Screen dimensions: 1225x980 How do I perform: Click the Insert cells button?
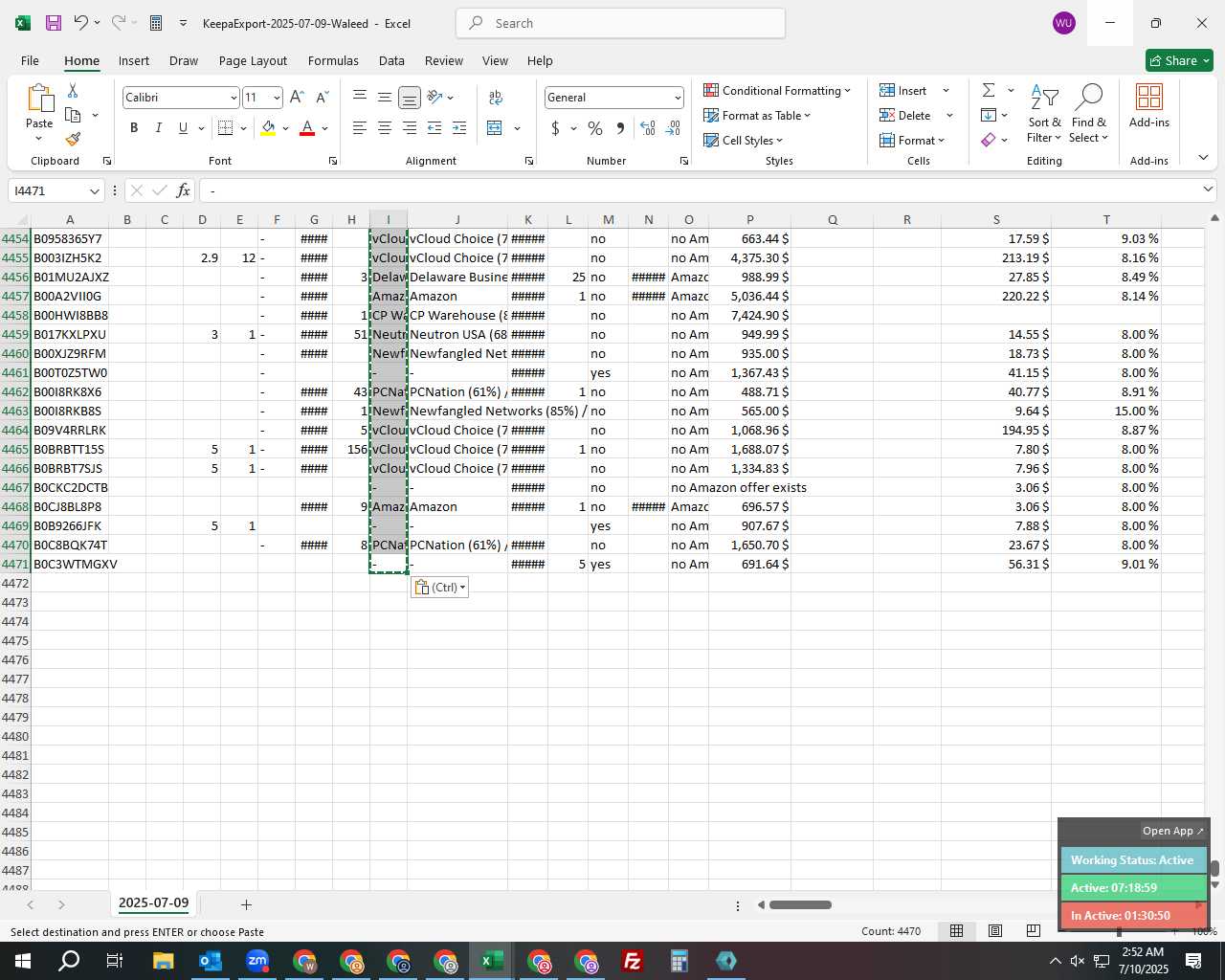[x=904, y=90]
